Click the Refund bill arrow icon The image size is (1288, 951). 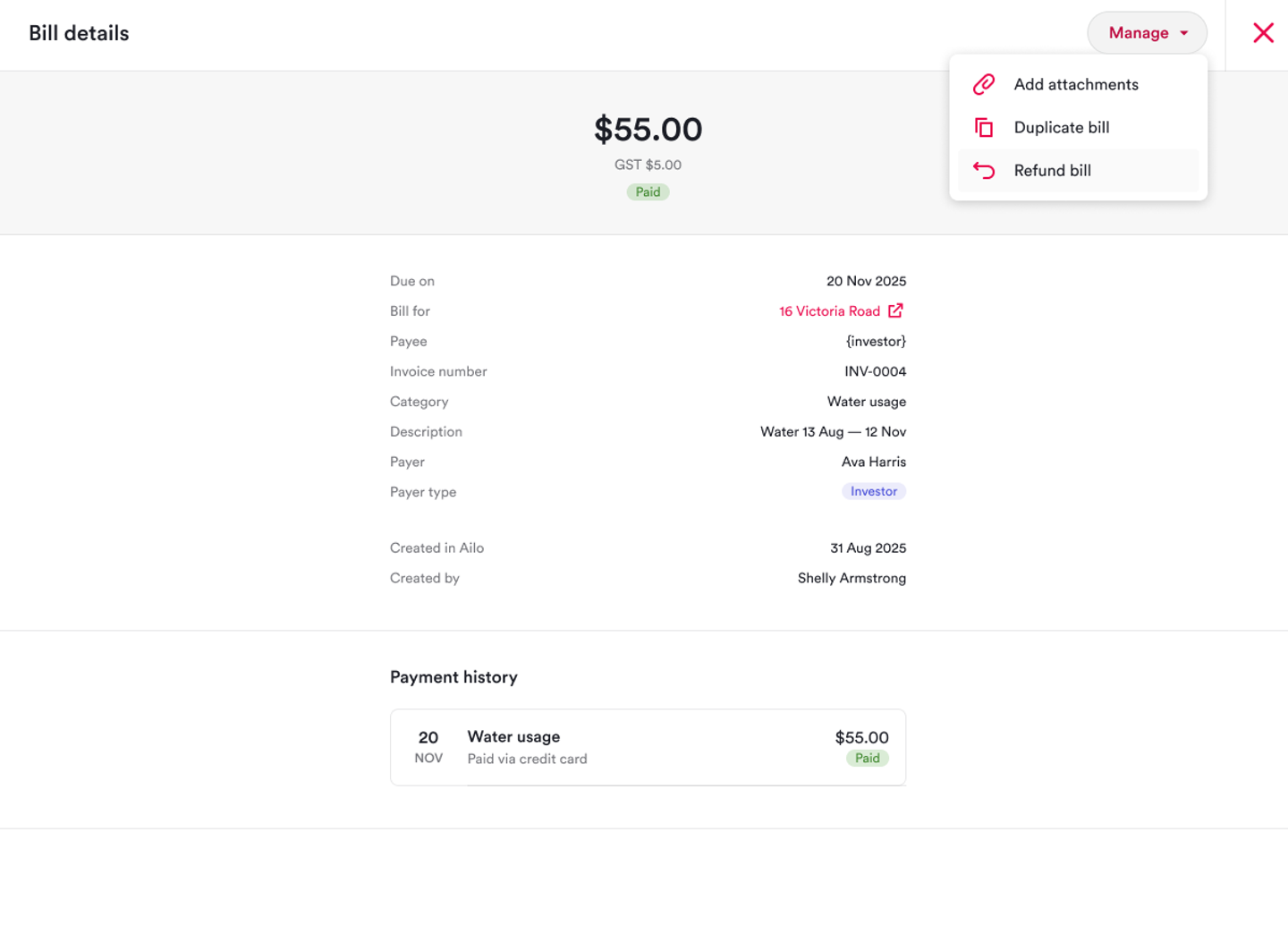[984, 171]
